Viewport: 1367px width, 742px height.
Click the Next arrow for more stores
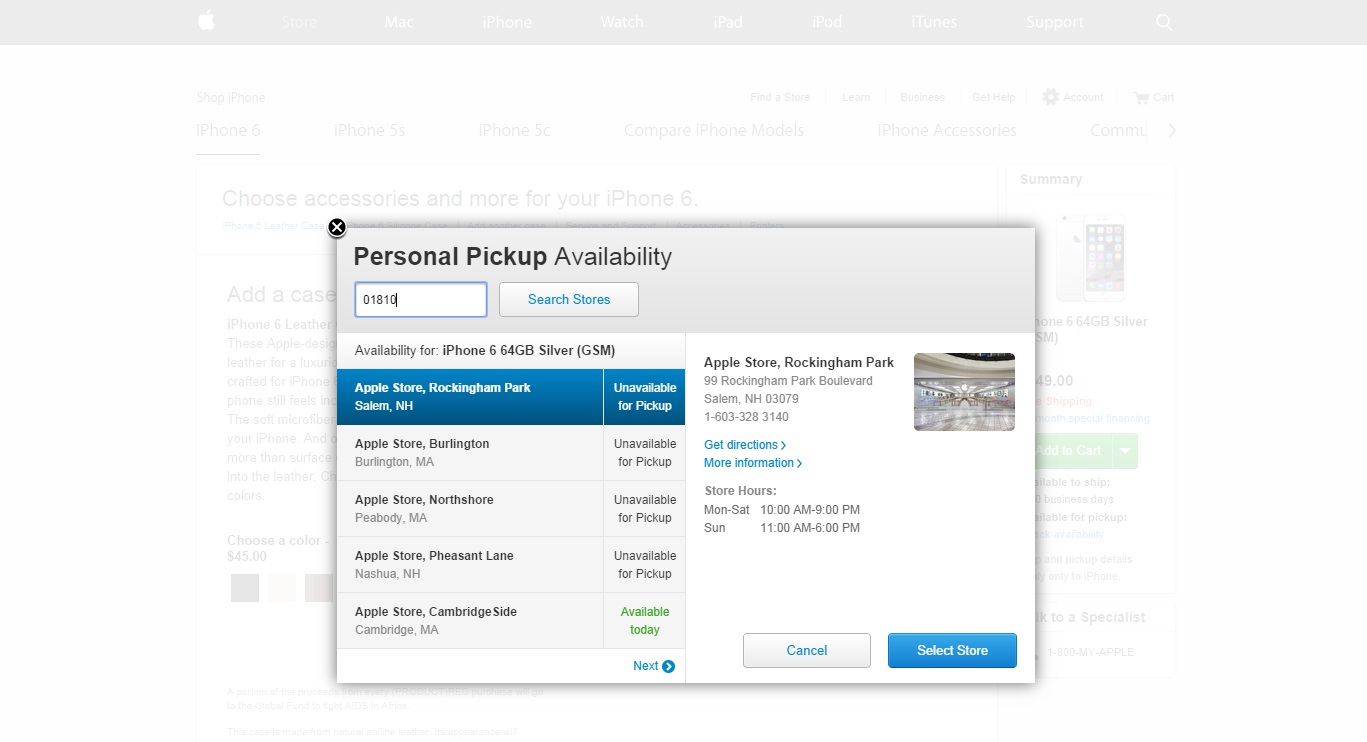pos(654,666)
